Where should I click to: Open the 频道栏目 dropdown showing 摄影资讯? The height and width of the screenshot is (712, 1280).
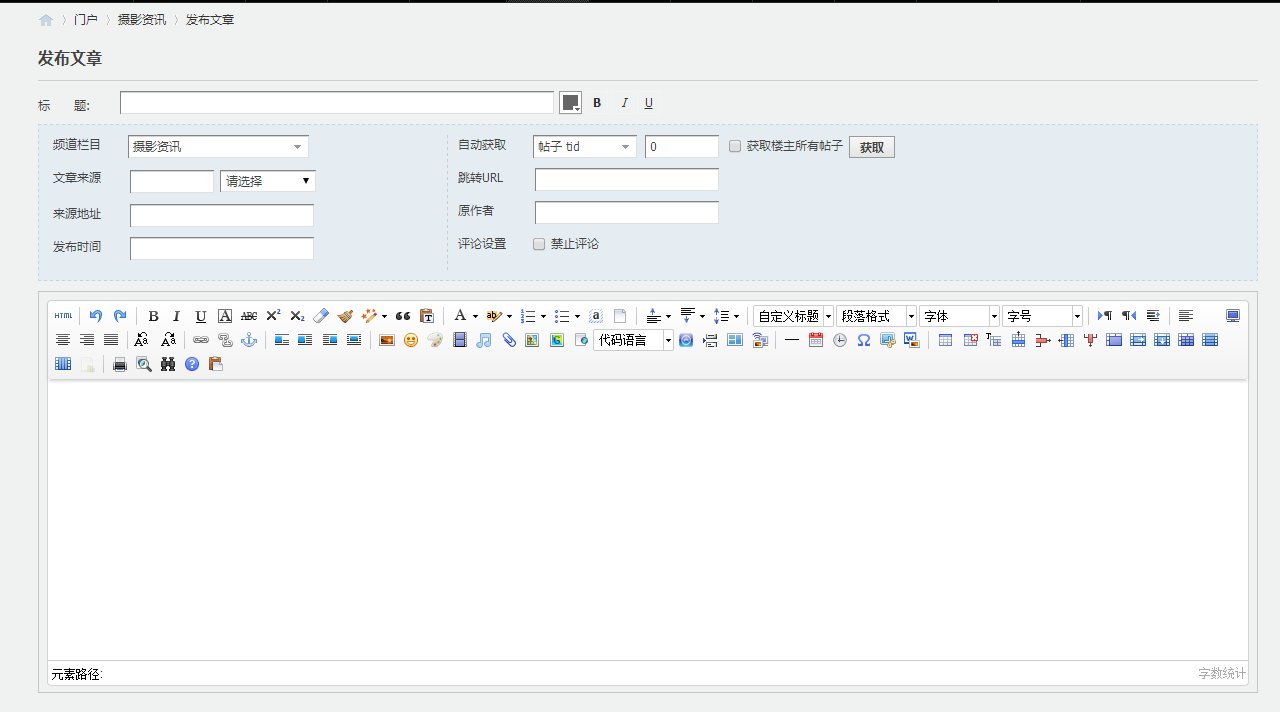pyautogui.click(x=218, y=147)
